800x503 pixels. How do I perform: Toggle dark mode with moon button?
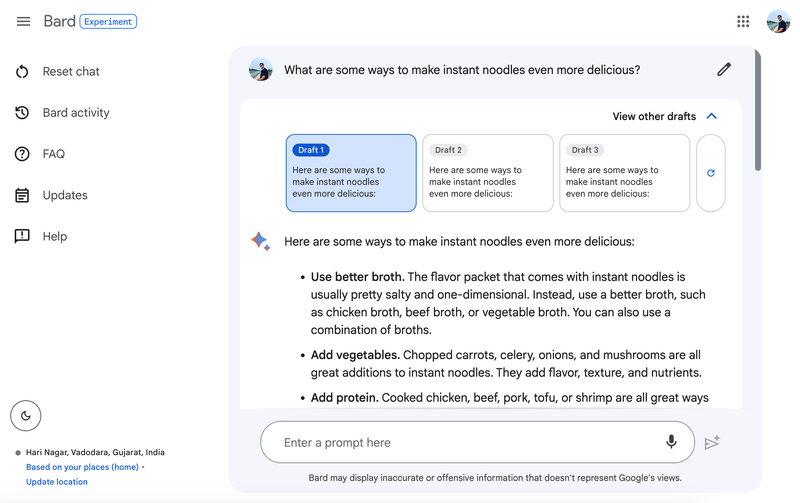click(x=26, y=416)
